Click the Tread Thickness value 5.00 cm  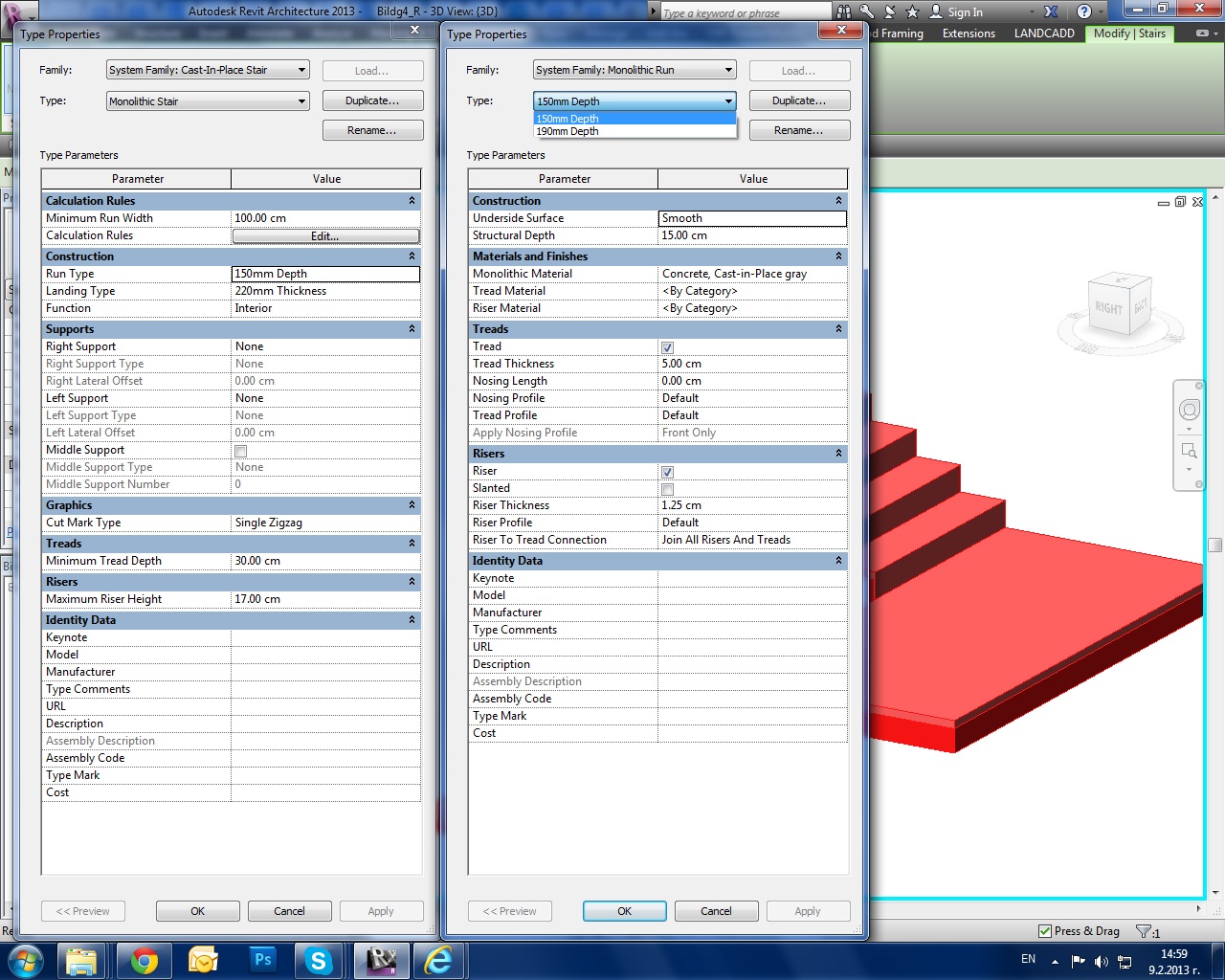(x=753, y=364)
